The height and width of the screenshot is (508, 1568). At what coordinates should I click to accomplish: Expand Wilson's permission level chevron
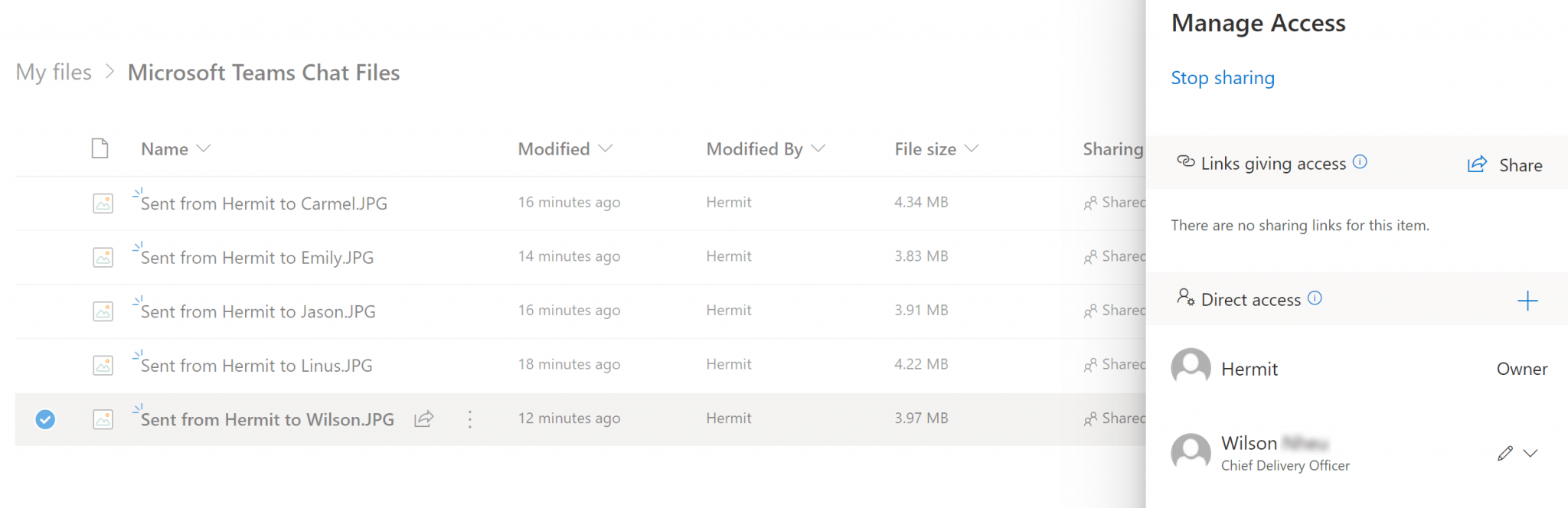(x=1530, y=453)
